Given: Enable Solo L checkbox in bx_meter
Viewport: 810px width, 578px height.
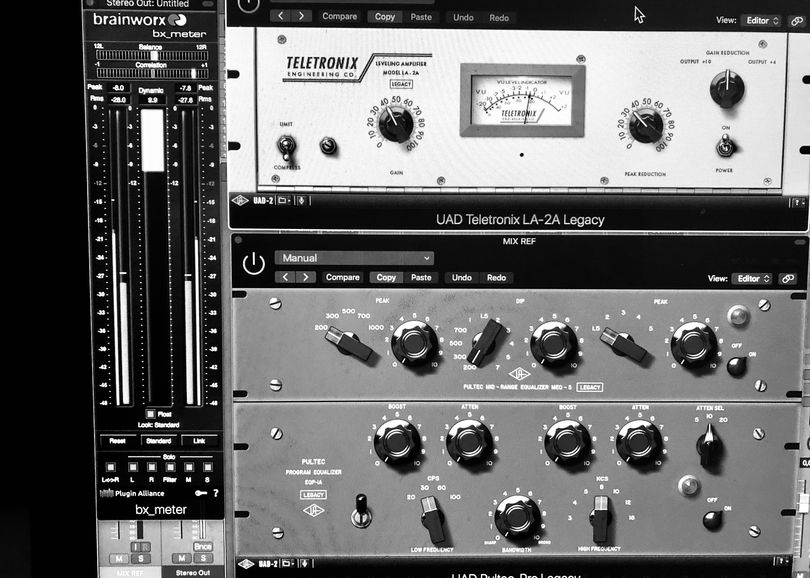Looking at the screenshot, I should click(133, 467).
